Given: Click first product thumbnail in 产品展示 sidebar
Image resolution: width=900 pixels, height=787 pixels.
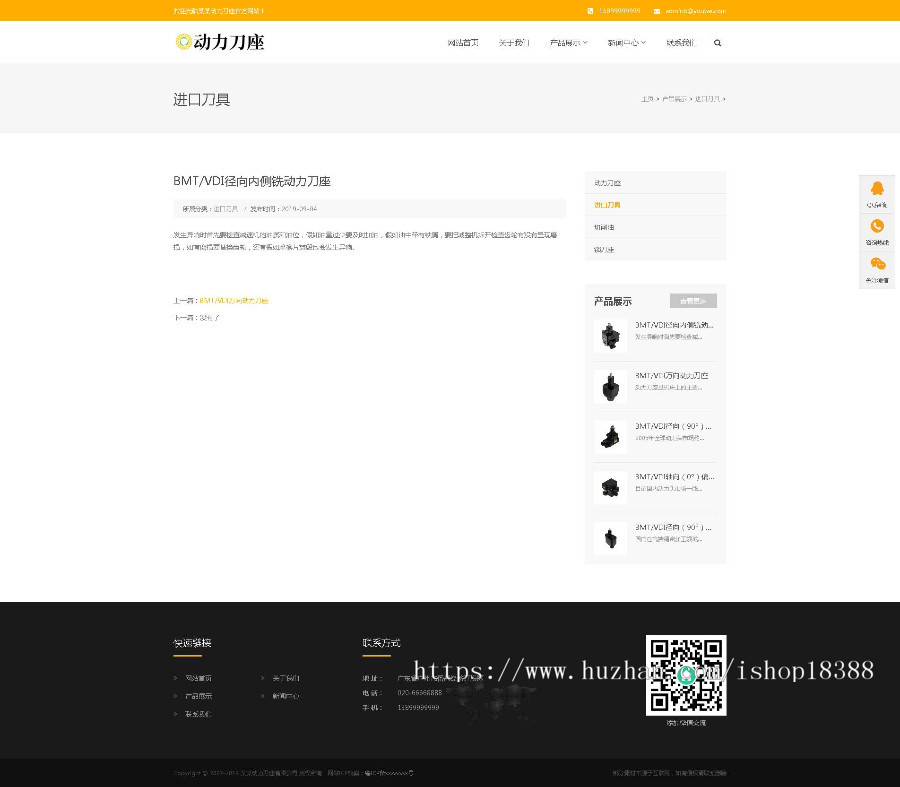Looking at the screenshot, I should click(610, 335).
